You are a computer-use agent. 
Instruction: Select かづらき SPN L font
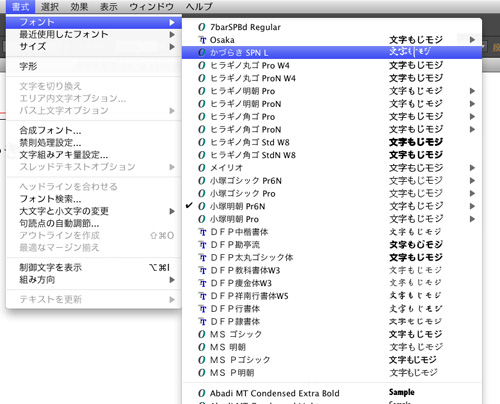(x=332, y=52)
